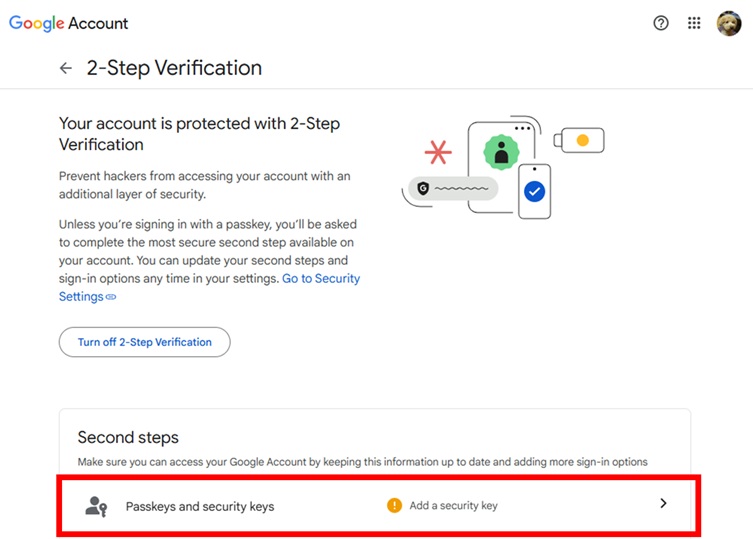Choose the Add a security key text
The height and width of the screenshot is (539, 753).
click(x=453, y=506)
